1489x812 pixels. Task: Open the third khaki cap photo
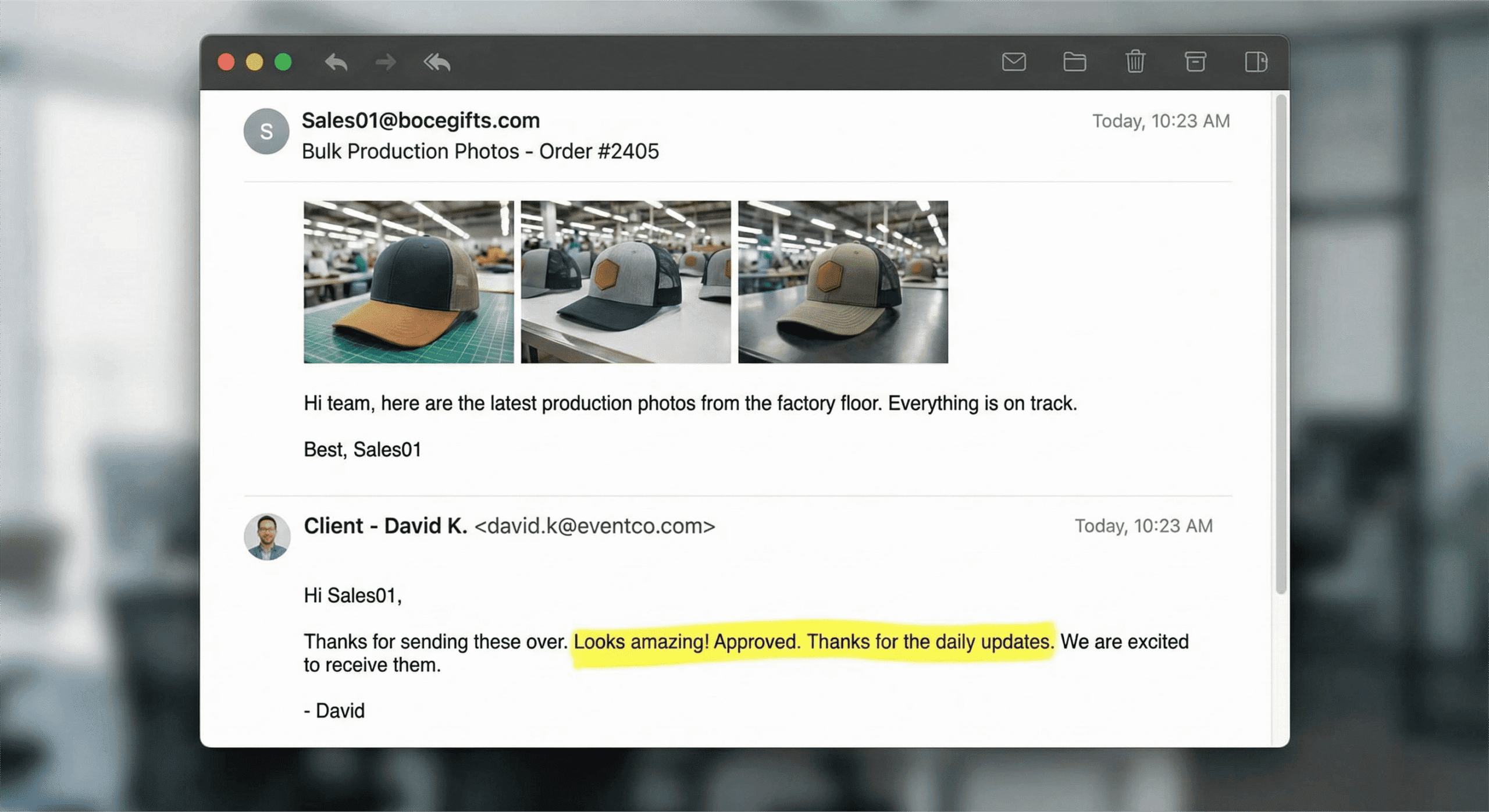point(843,282)
